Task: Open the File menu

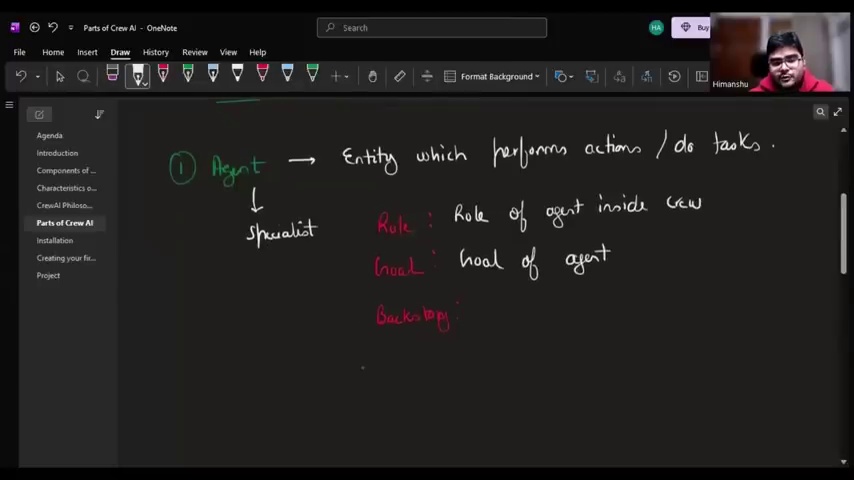Action: click(x=20, y=52)
